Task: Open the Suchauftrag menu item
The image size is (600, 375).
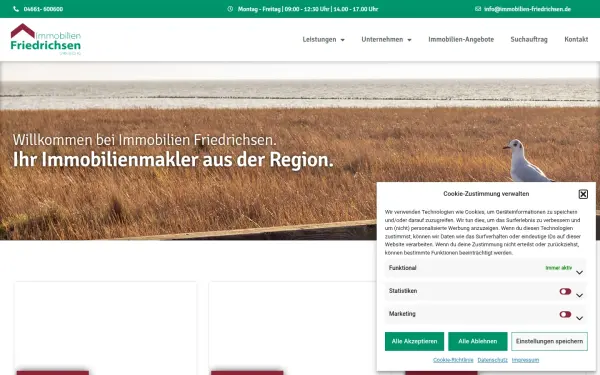Action: [529, 39]
